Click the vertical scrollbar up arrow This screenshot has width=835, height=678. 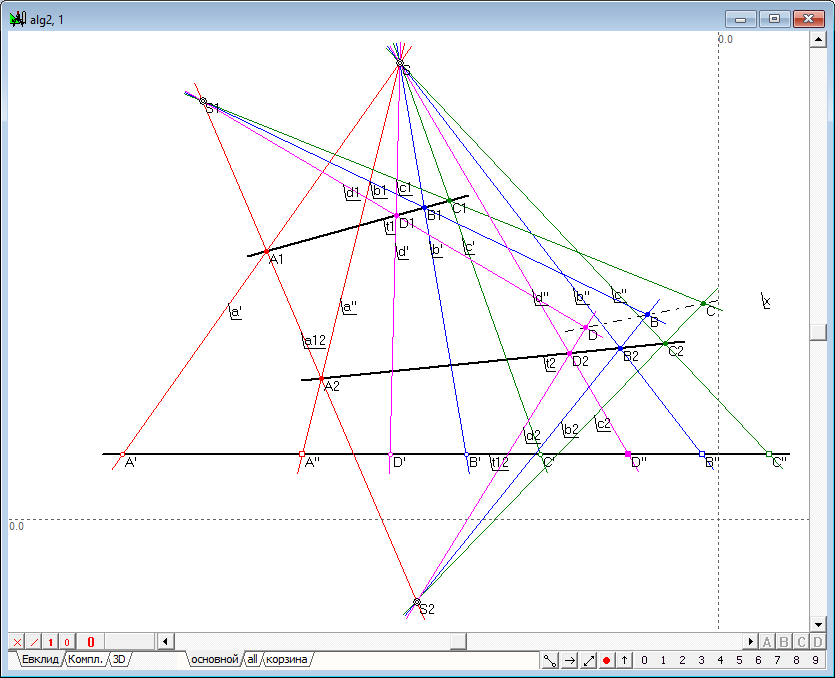[817, 39]
